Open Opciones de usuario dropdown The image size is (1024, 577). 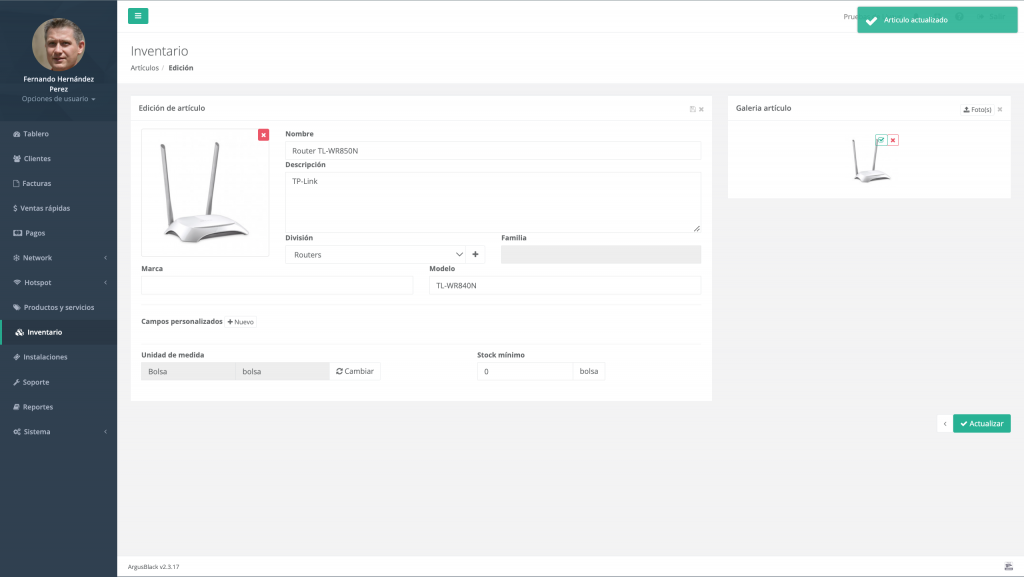[59, 99]
